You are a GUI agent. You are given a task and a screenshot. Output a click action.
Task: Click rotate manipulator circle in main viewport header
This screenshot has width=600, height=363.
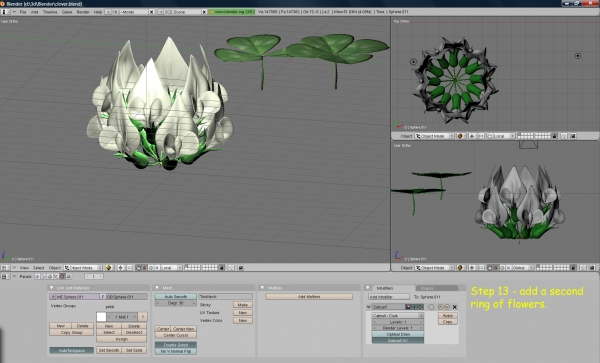pyautogui.click(x=151, y=268)
